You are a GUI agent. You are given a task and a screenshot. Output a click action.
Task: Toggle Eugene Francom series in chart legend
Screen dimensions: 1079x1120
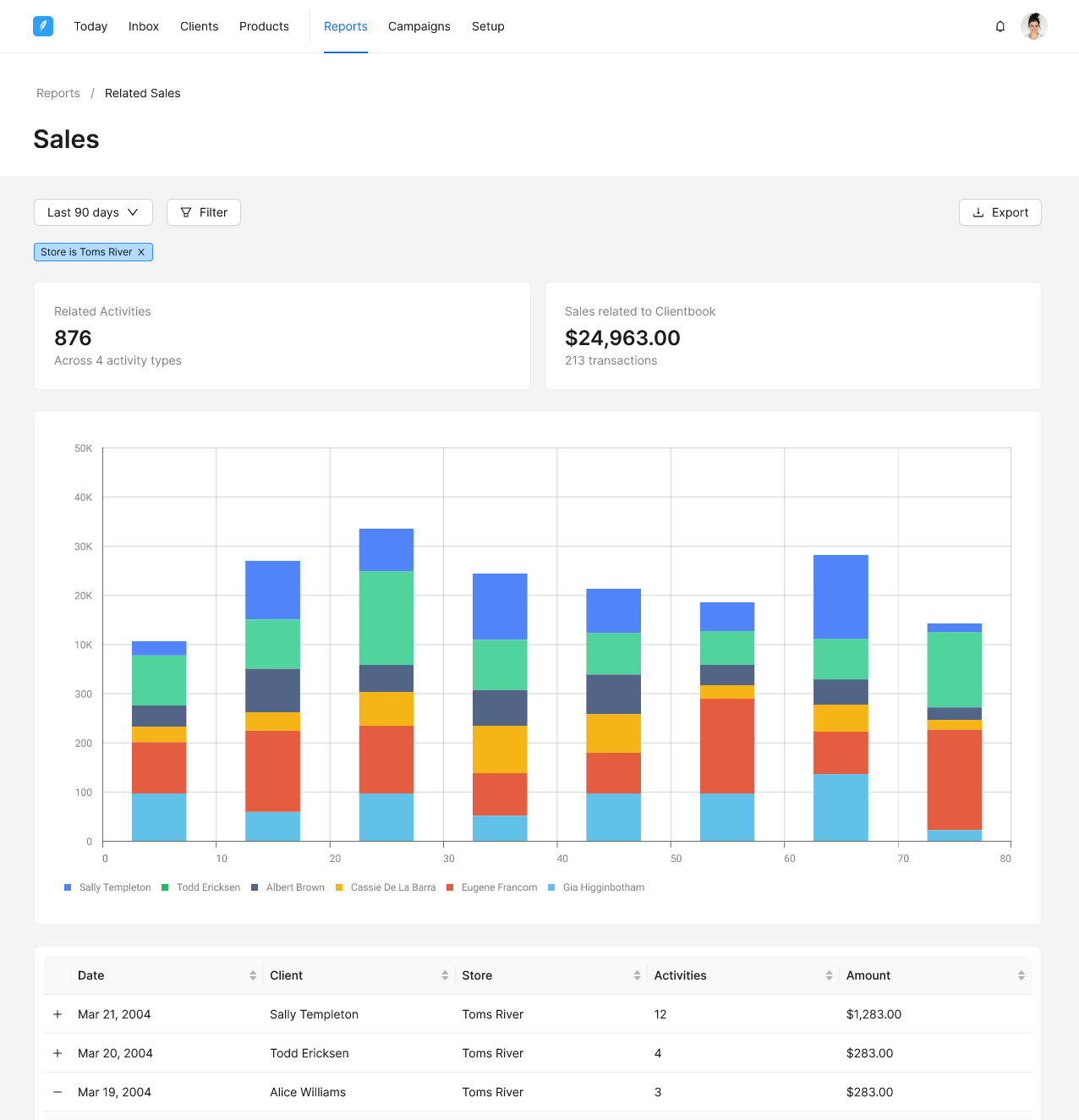coord(491,887)
